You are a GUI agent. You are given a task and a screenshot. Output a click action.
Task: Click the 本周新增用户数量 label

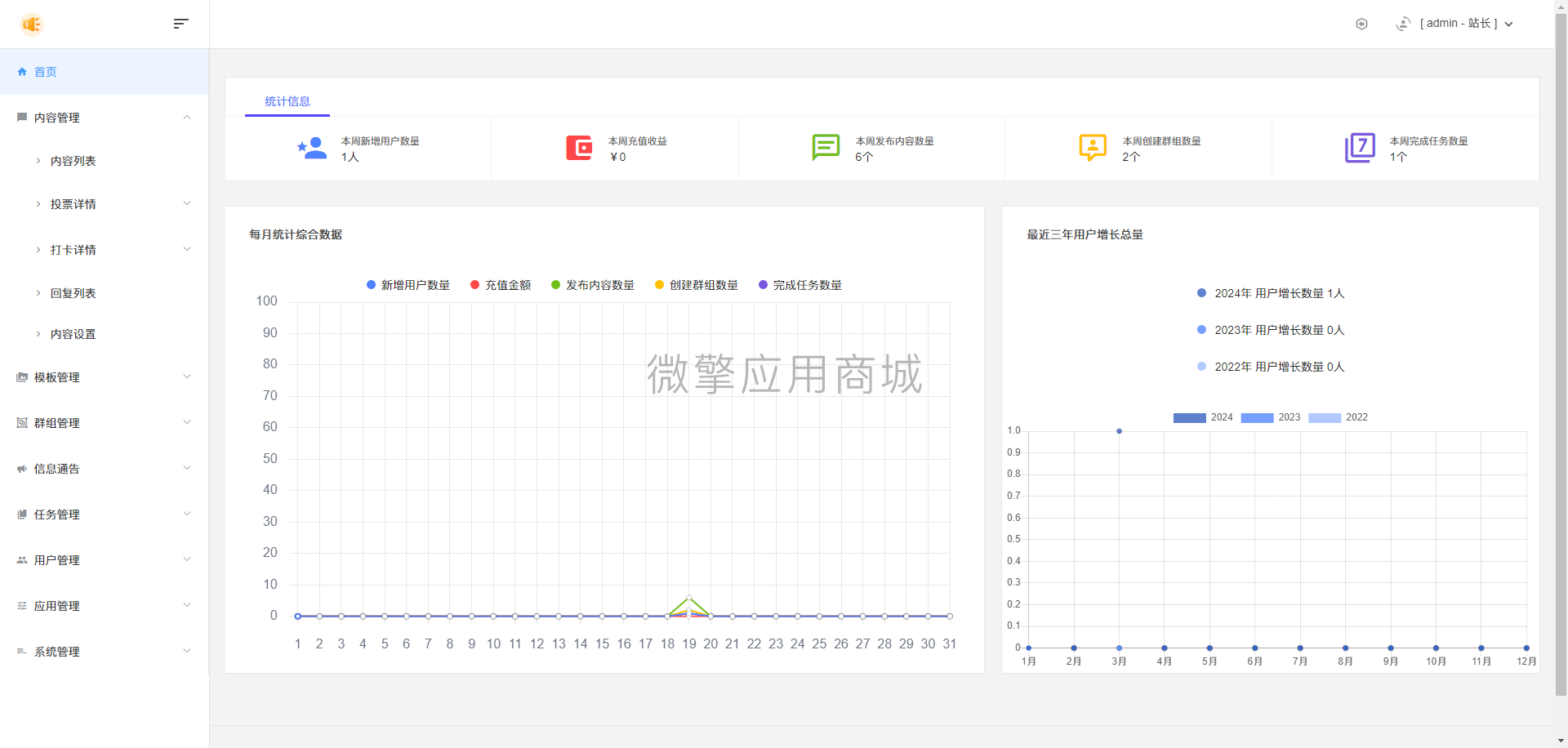click(x=381, y=141)
